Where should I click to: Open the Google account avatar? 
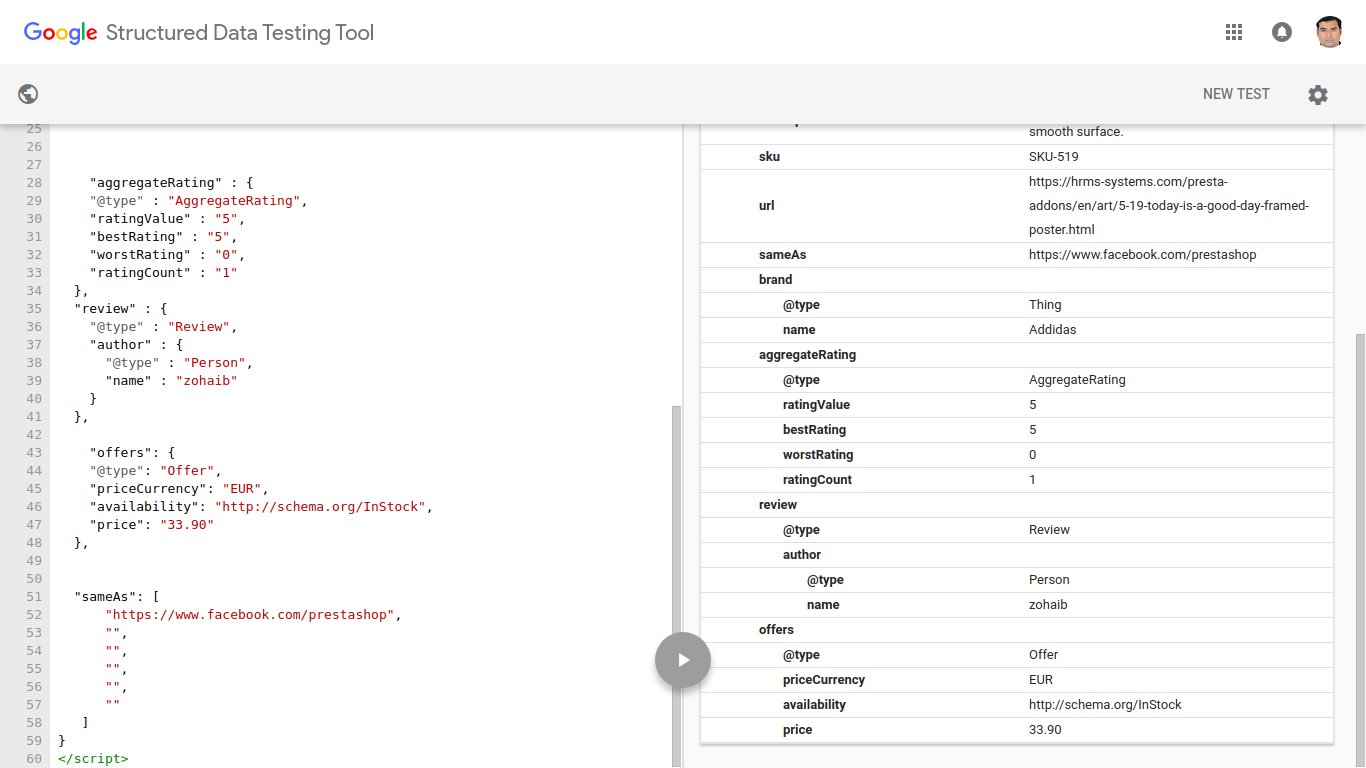point(1329,32)
